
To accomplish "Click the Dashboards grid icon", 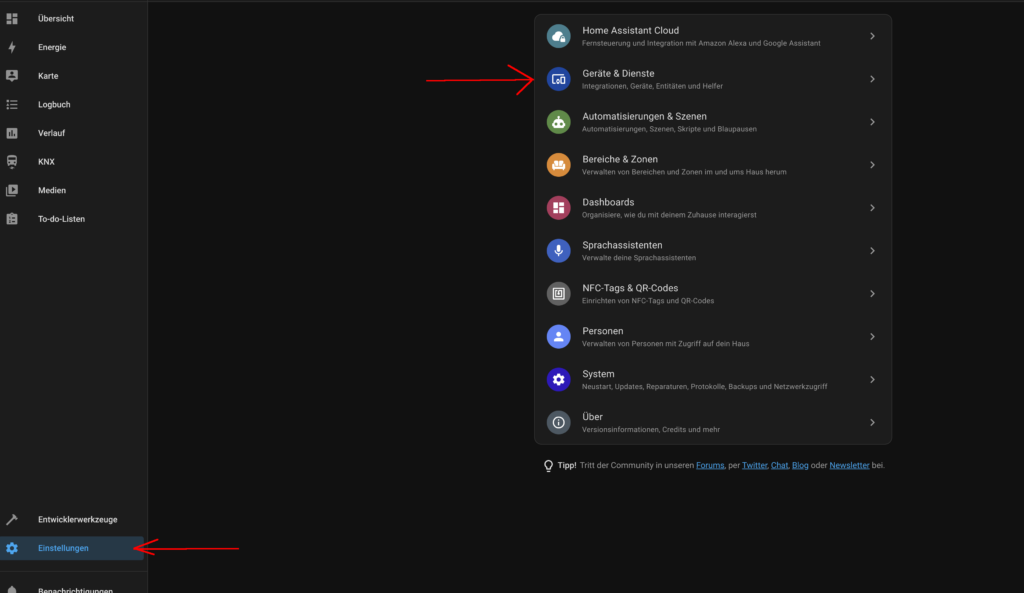I will click(558, 208).
